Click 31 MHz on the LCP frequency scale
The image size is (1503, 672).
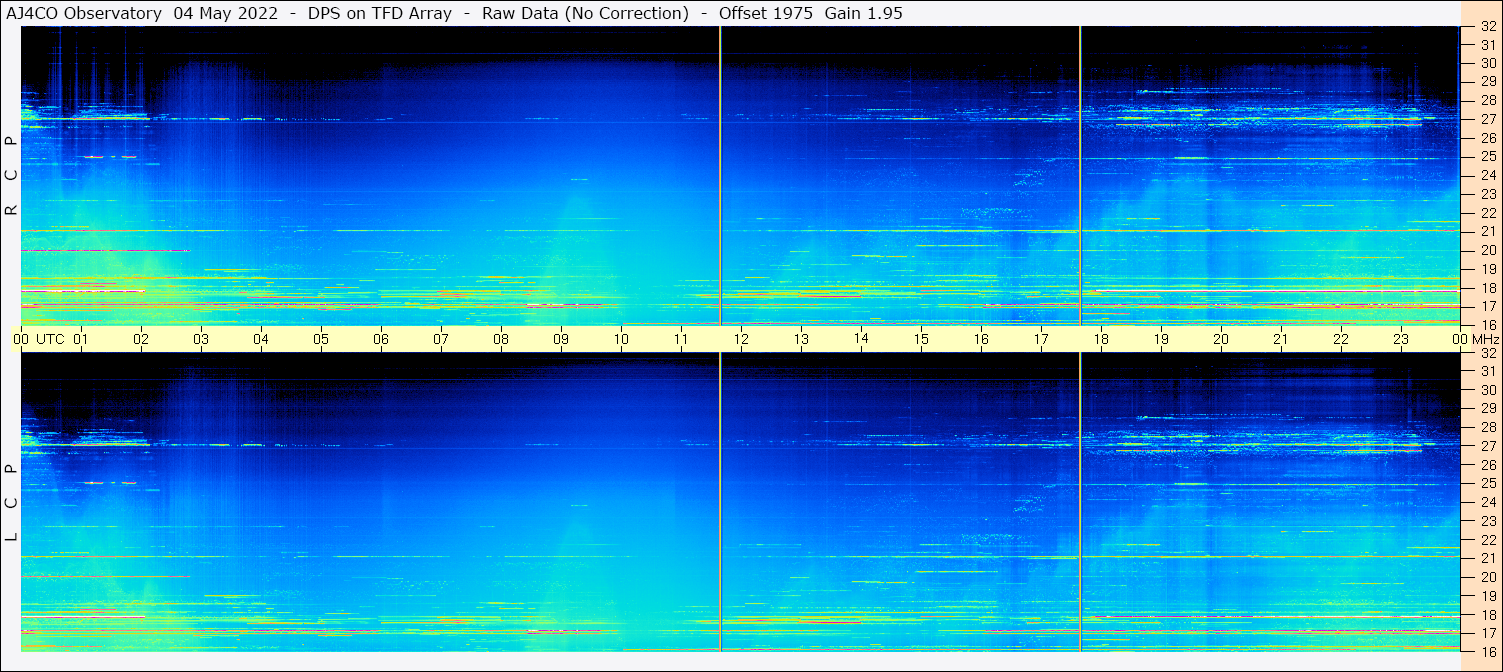pyautogui.click(x=1487, y=372)
